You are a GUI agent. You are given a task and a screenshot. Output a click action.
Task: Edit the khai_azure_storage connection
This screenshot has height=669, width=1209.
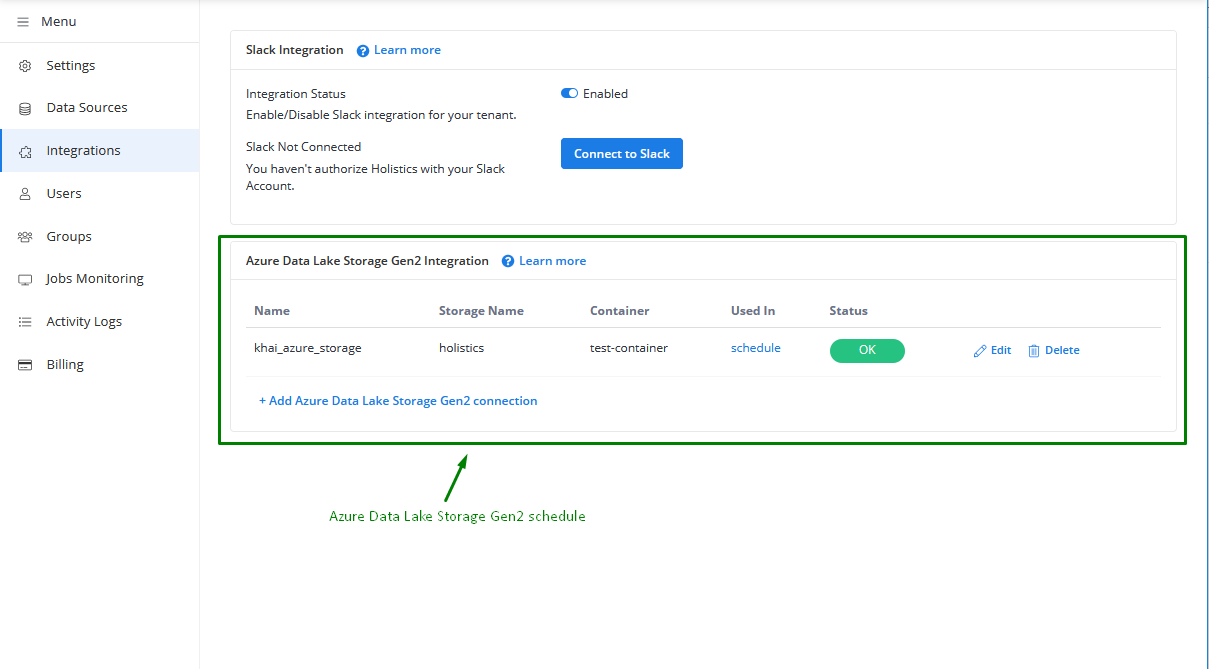(x=992, y=351)
